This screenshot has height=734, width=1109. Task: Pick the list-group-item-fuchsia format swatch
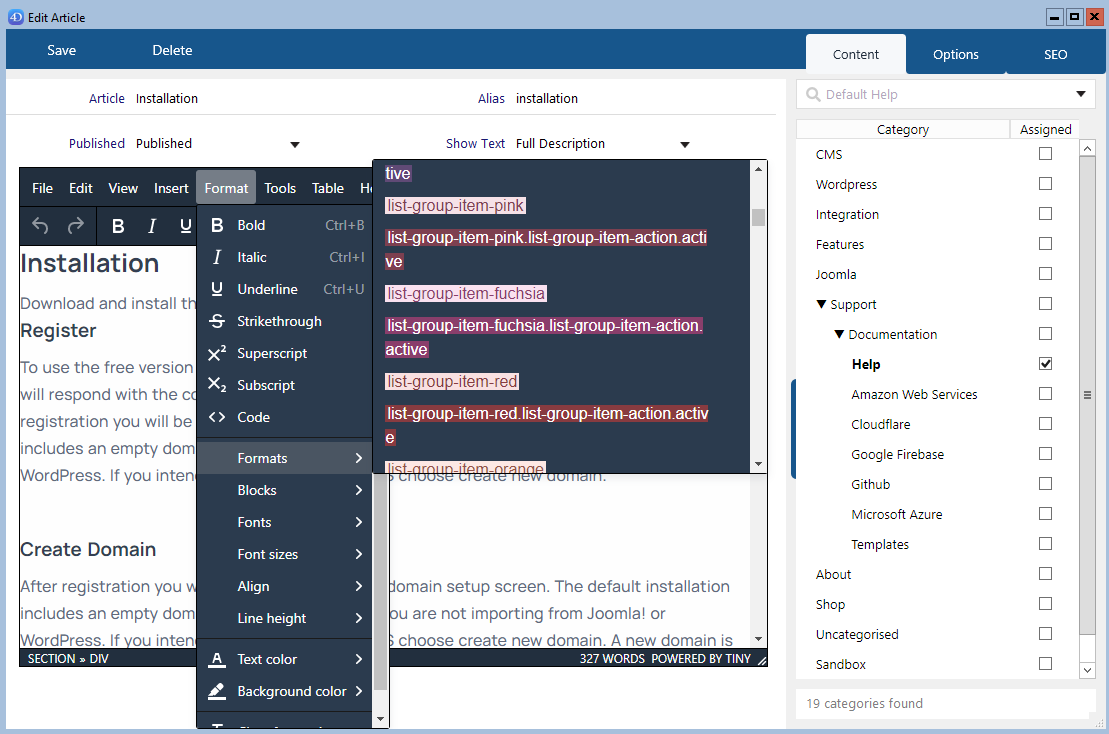466,293
